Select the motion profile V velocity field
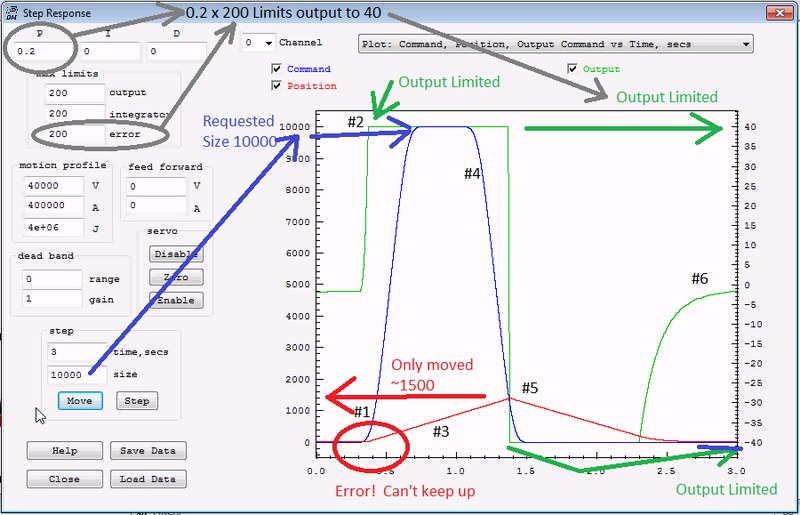The image size is (800, 515). [x=54, y=185]
